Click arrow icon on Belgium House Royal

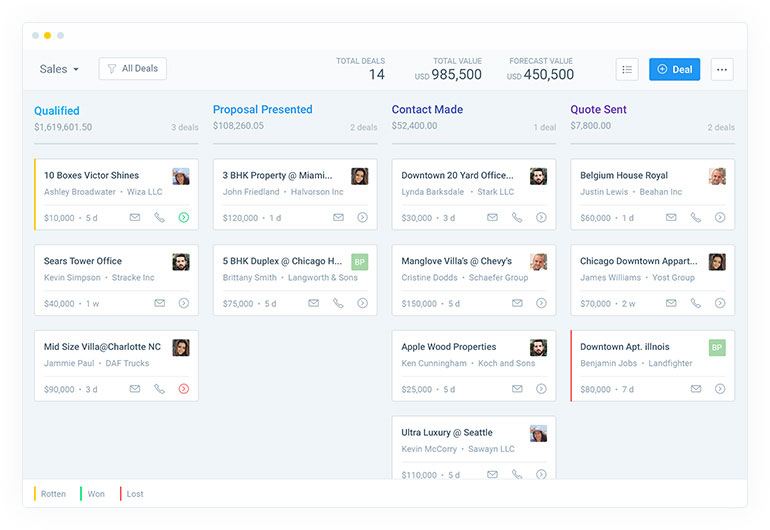720,217
